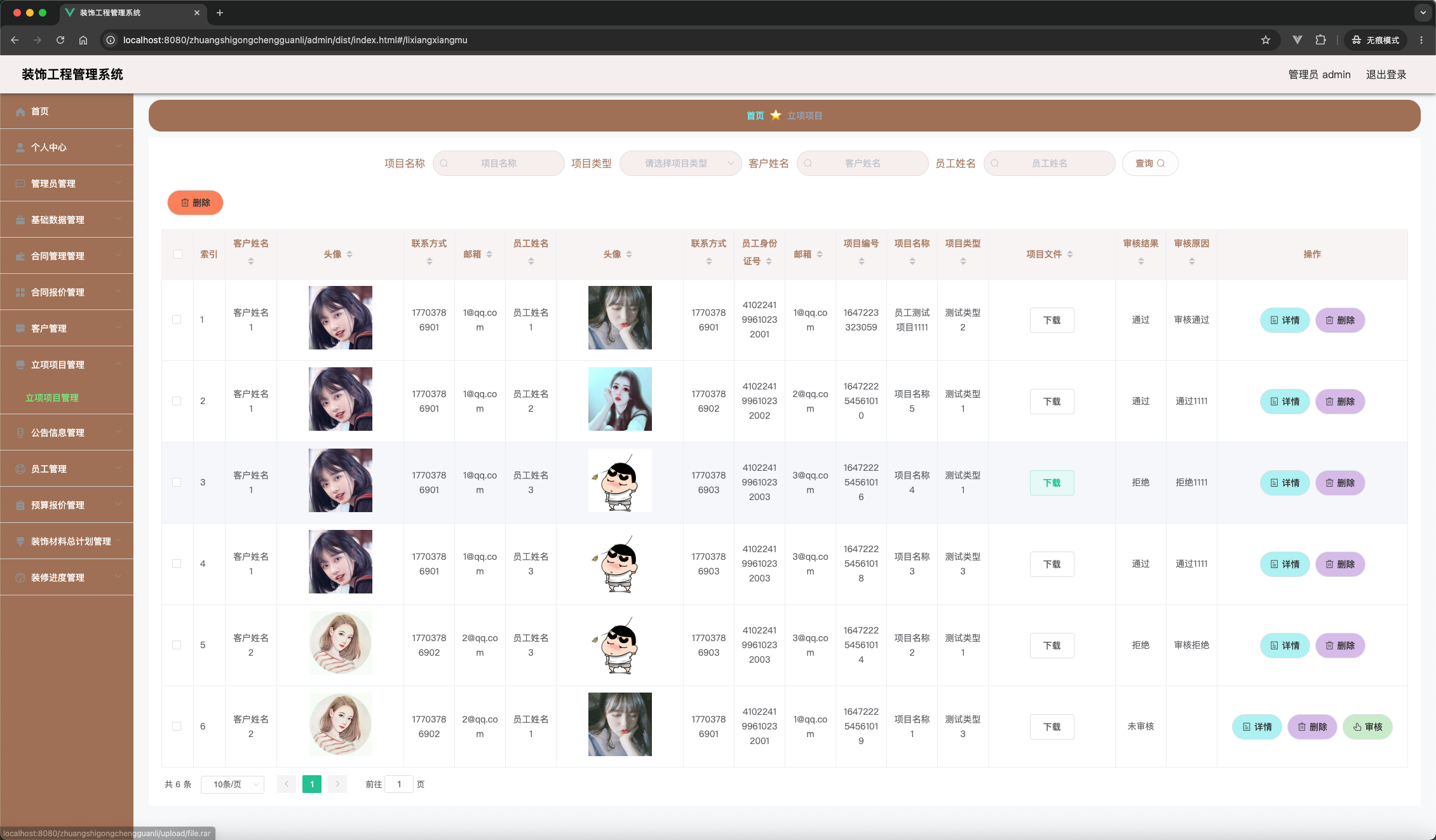The width and height of the screenshot is (1436, 840).
Task: Click the 公告信息管理 sidebar icon
Action: [20, 433]
